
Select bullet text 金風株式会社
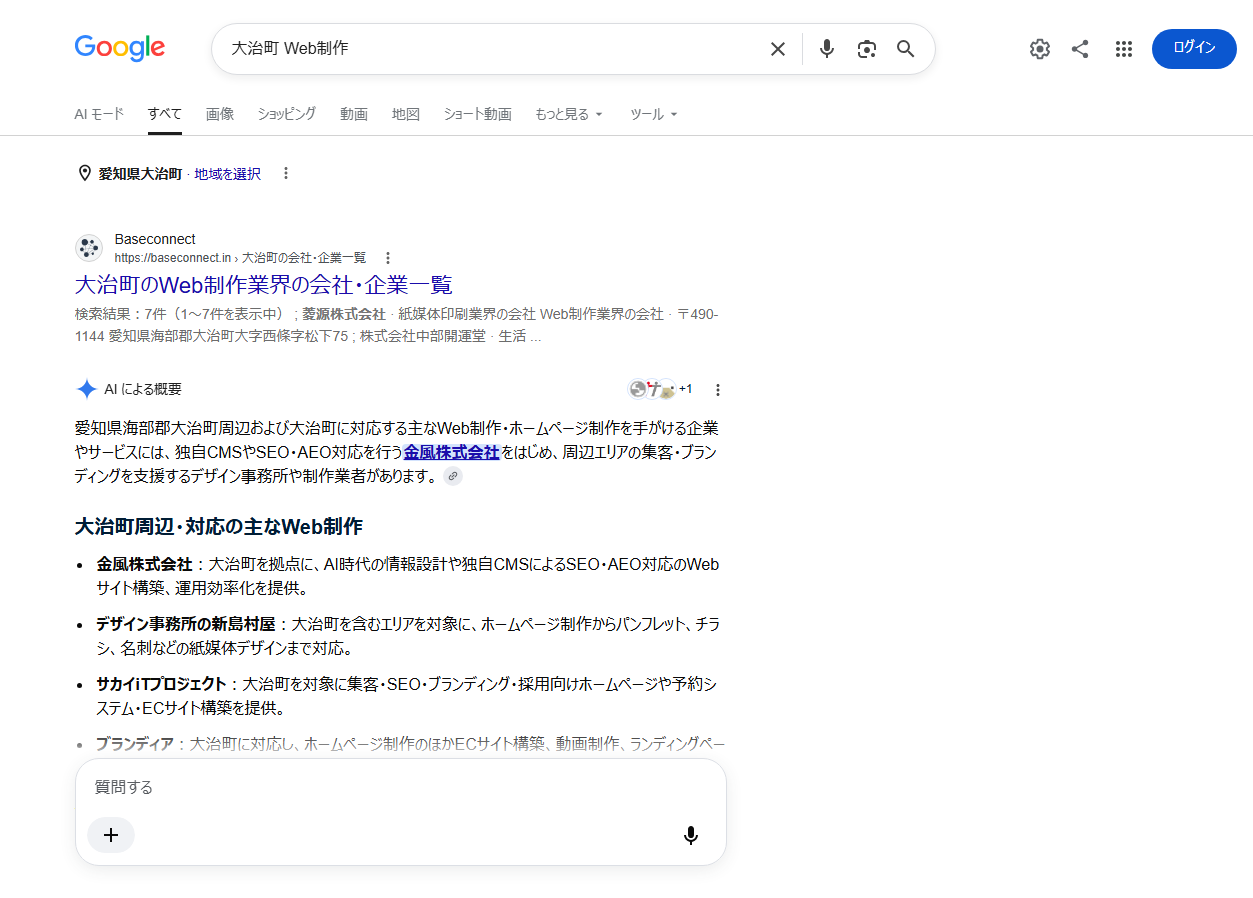(x=144, y=564)
